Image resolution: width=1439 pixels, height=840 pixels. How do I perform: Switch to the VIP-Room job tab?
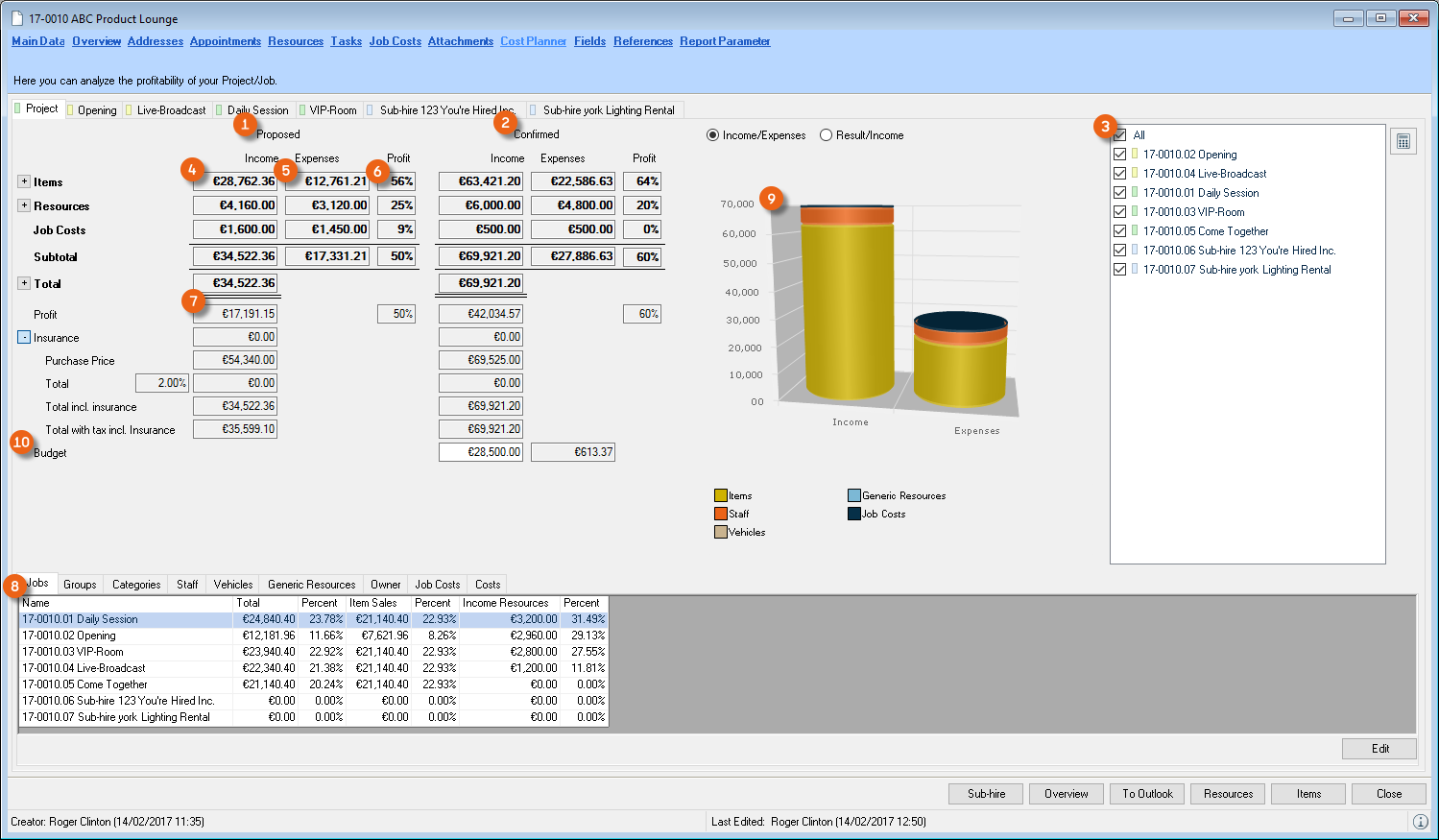coord(331,110)
